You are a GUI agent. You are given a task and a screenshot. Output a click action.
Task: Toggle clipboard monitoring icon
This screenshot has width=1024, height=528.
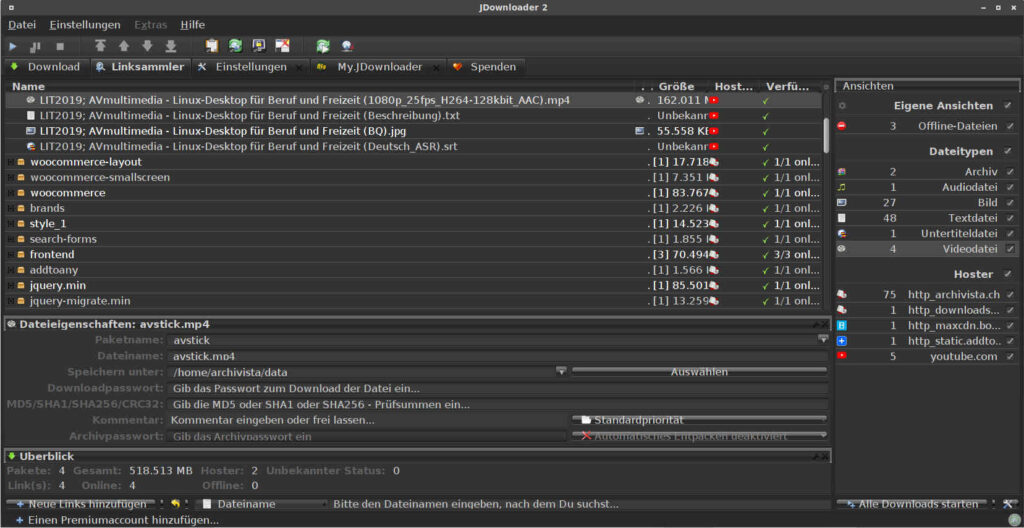pos(212,46)
